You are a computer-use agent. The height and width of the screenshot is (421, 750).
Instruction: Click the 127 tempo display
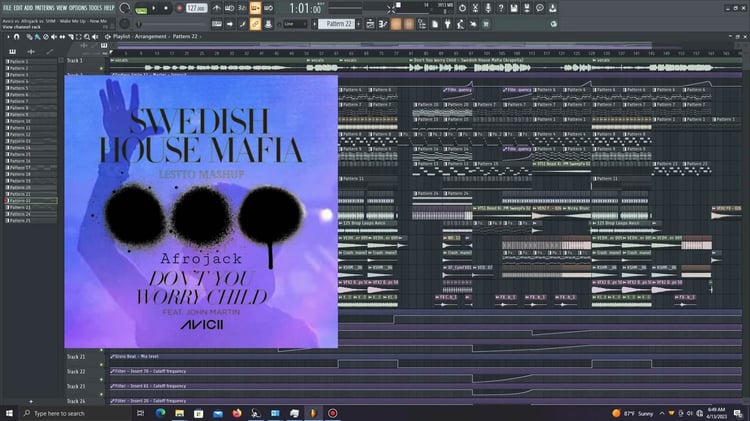pos(196,8)
